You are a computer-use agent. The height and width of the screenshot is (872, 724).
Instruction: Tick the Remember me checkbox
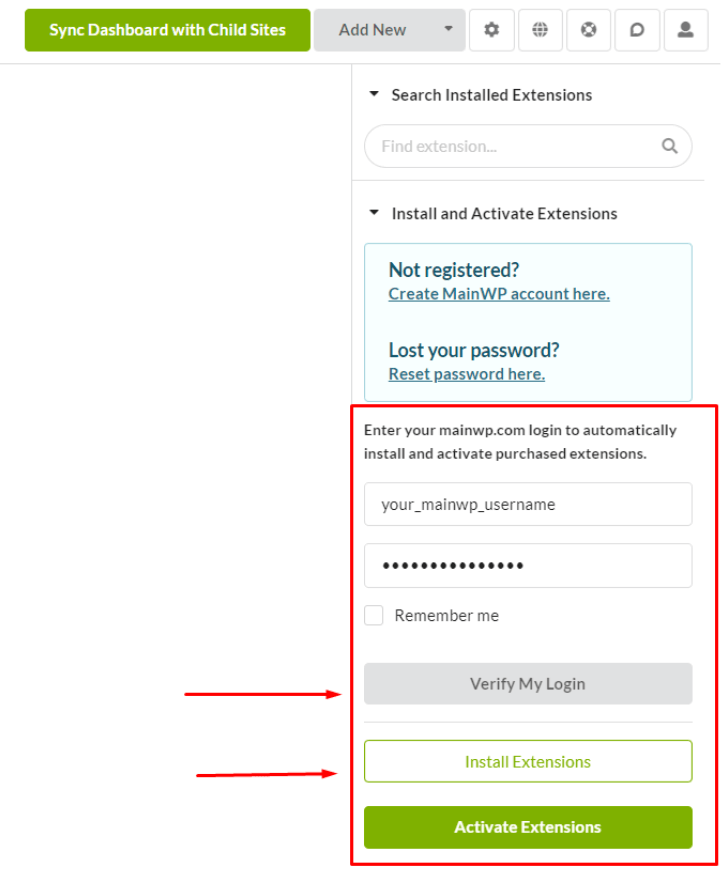click(x=375, y=618)
